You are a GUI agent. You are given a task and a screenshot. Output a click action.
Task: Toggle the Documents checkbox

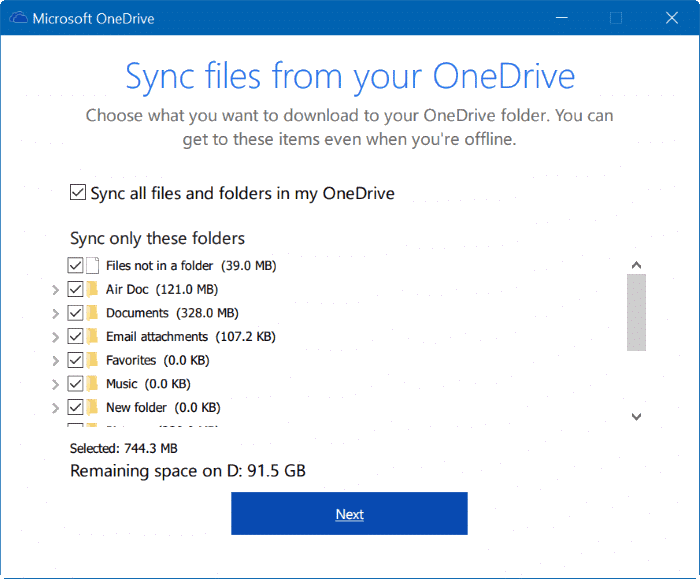coord(75,312)
